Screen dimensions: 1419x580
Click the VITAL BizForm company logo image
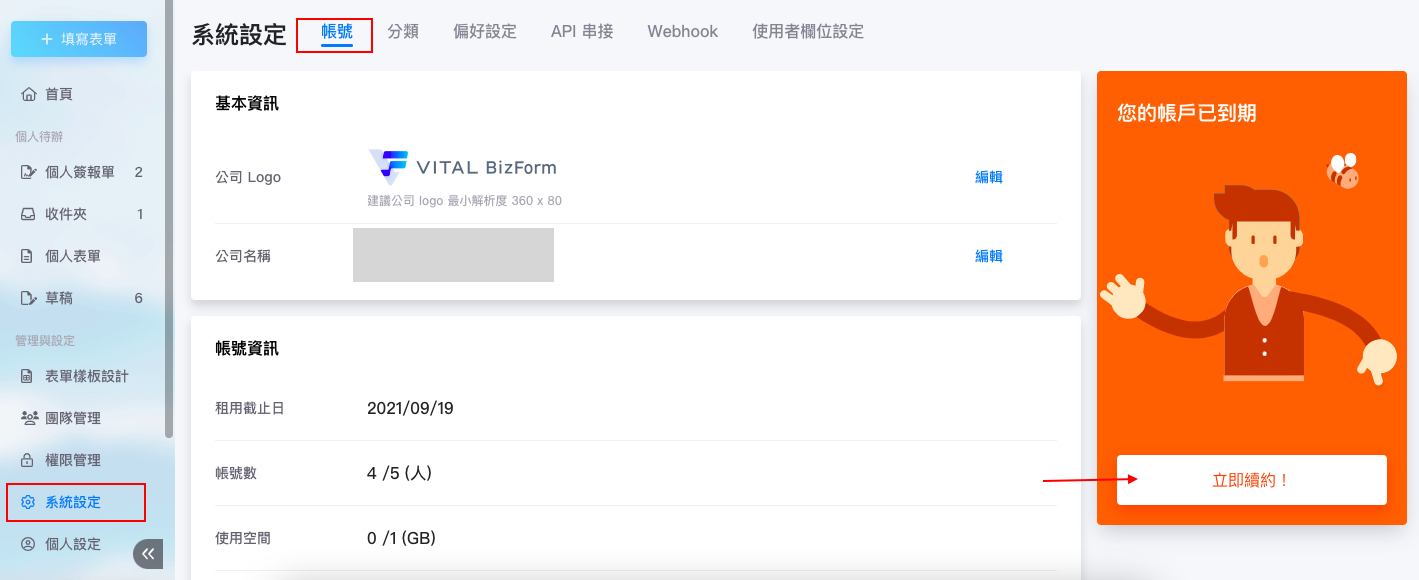(x=462, y=167)
